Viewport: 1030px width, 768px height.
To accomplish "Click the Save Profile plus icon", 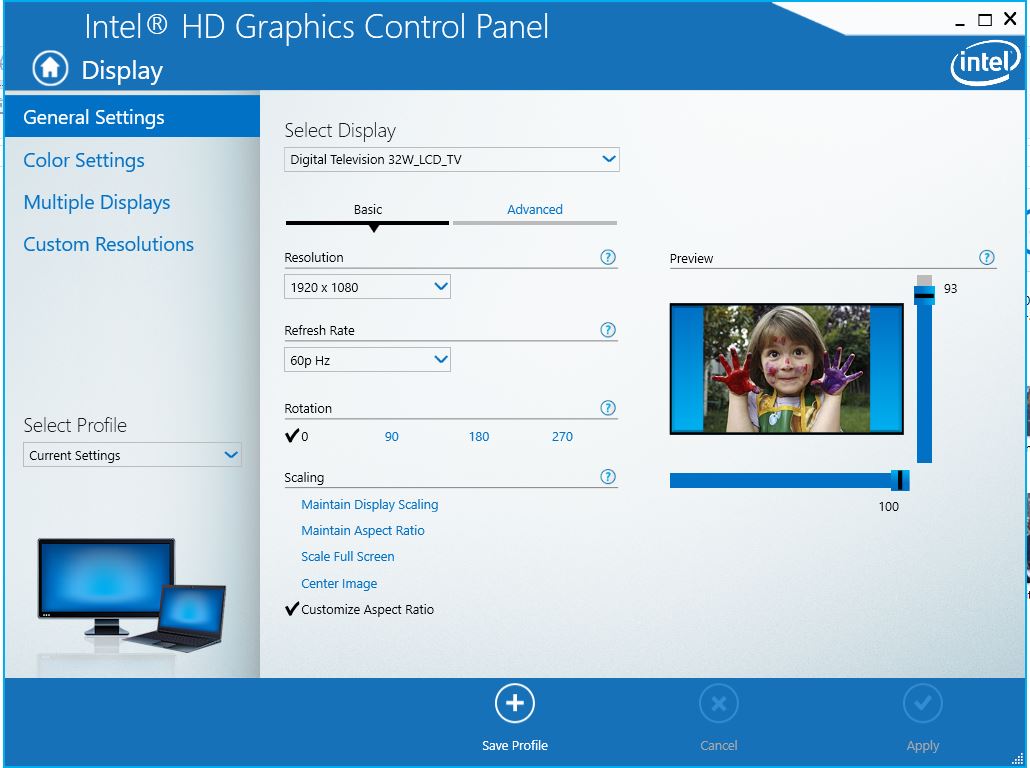I will (514, 702).
